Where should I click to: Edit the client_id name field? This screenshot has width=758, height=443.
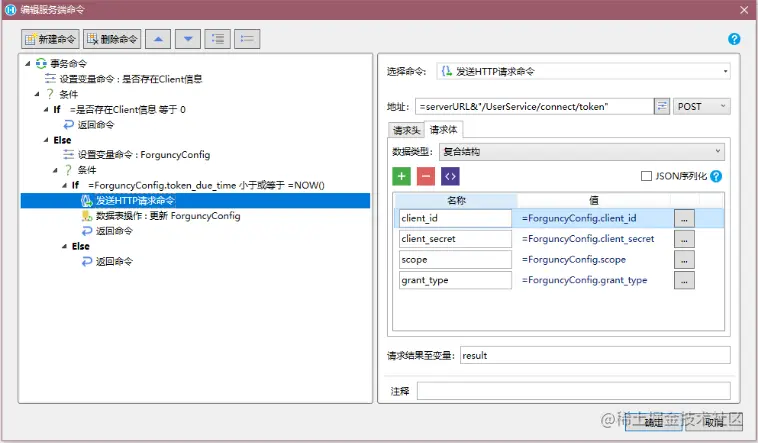pyautogui.click(x=455, y=219)
